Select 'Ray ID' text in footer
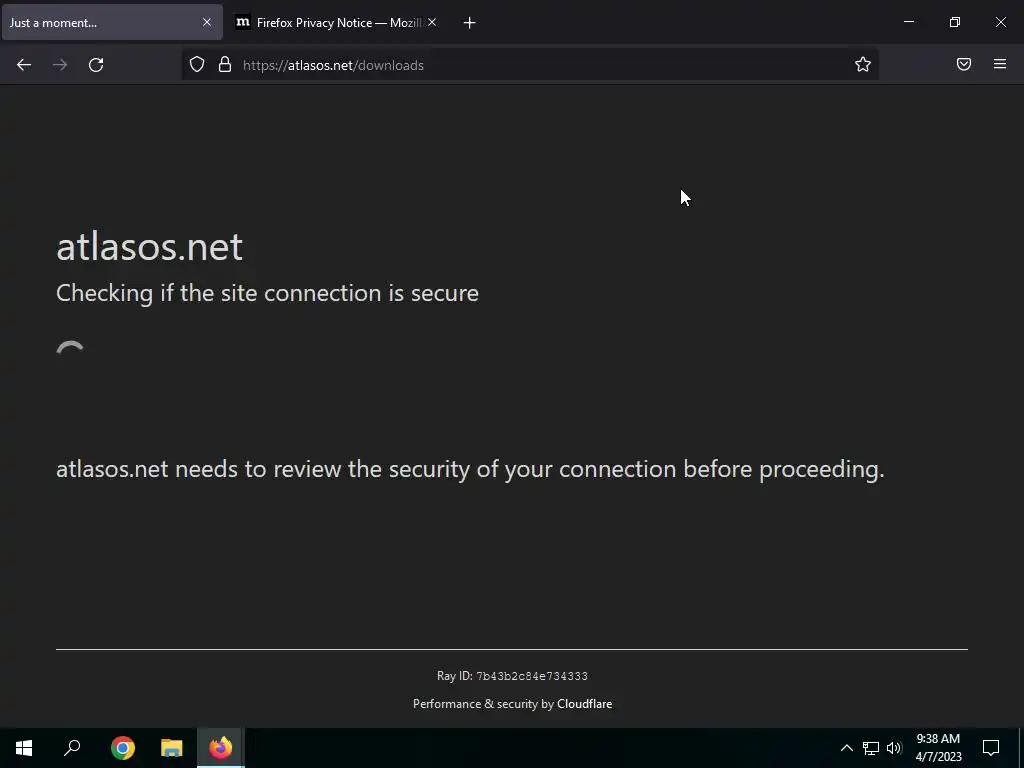 click(x=455, y=676)
